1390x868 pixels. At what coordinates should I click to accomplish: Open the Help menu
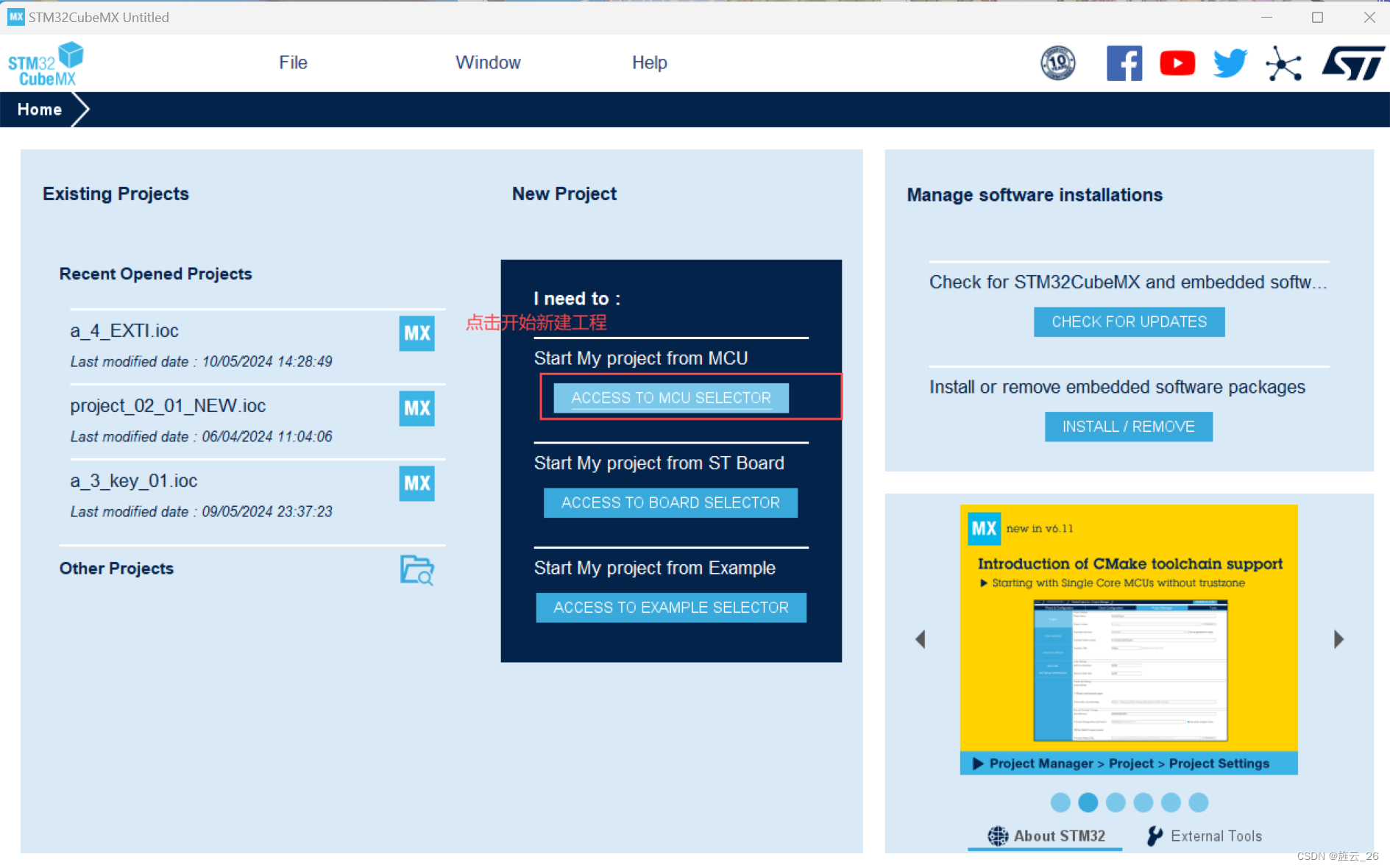pyautogui.click(x=650, y=63)
